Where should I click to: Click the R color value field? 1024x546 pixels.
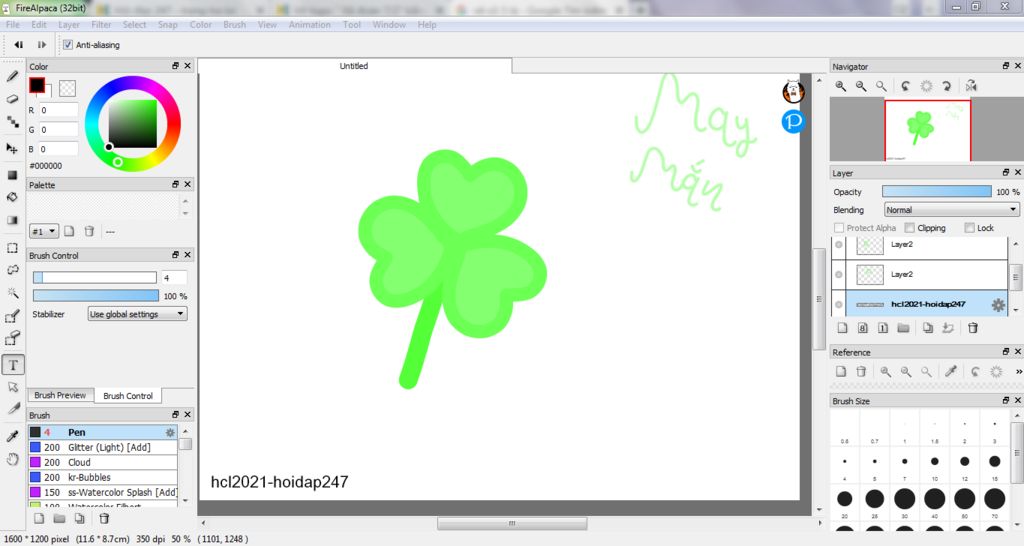[59, 110]
